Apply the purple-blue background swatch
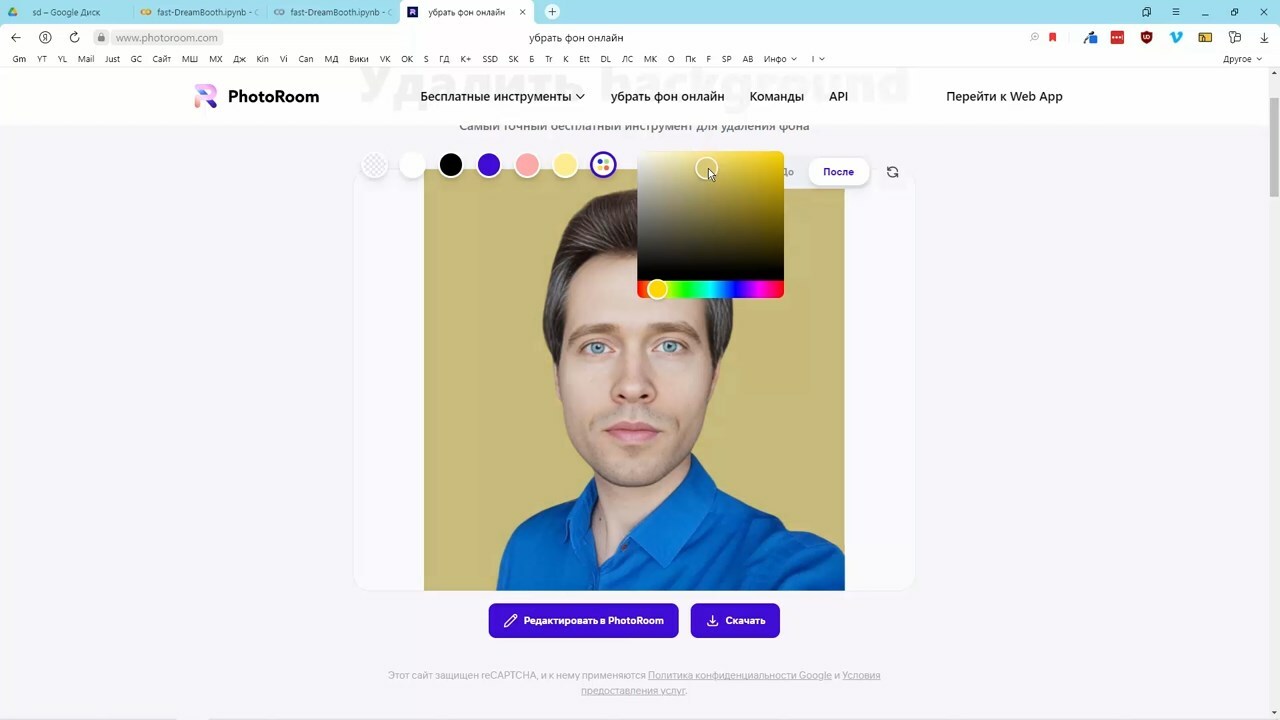This screenshot has width=1280, height=720. (489, 165)
